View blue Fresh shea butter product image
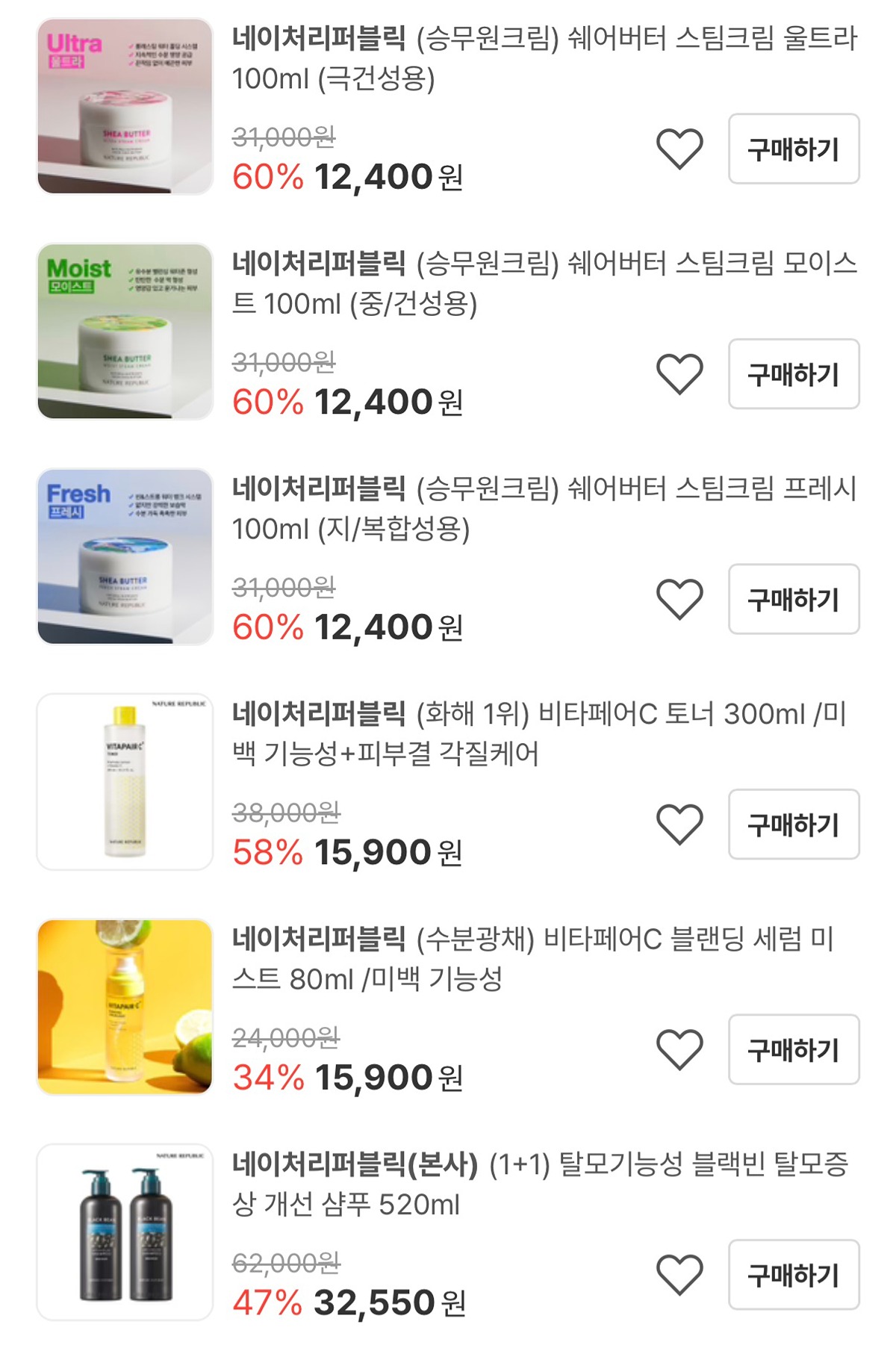Viewport: 896px width, 1354px height. [x=125, y=556]
